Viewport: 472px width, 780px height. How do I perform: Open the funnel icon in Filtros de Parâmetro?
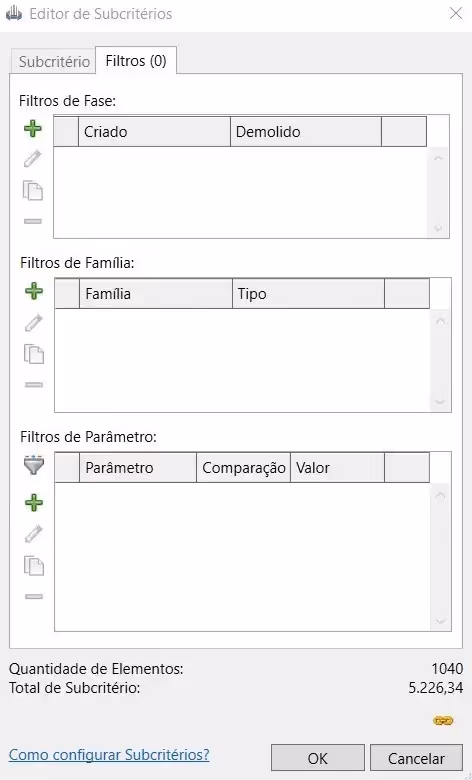pos(34,466)
